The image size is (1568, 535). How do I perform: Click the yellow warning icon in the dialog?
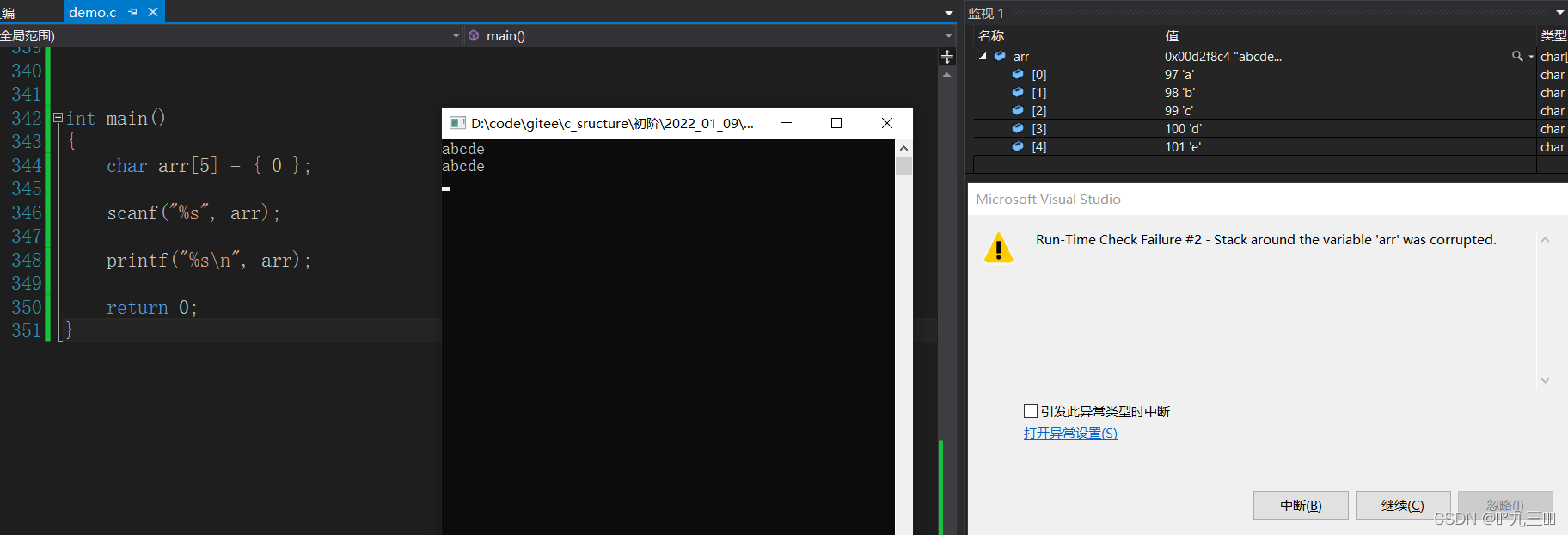click(x=998, y=248)
